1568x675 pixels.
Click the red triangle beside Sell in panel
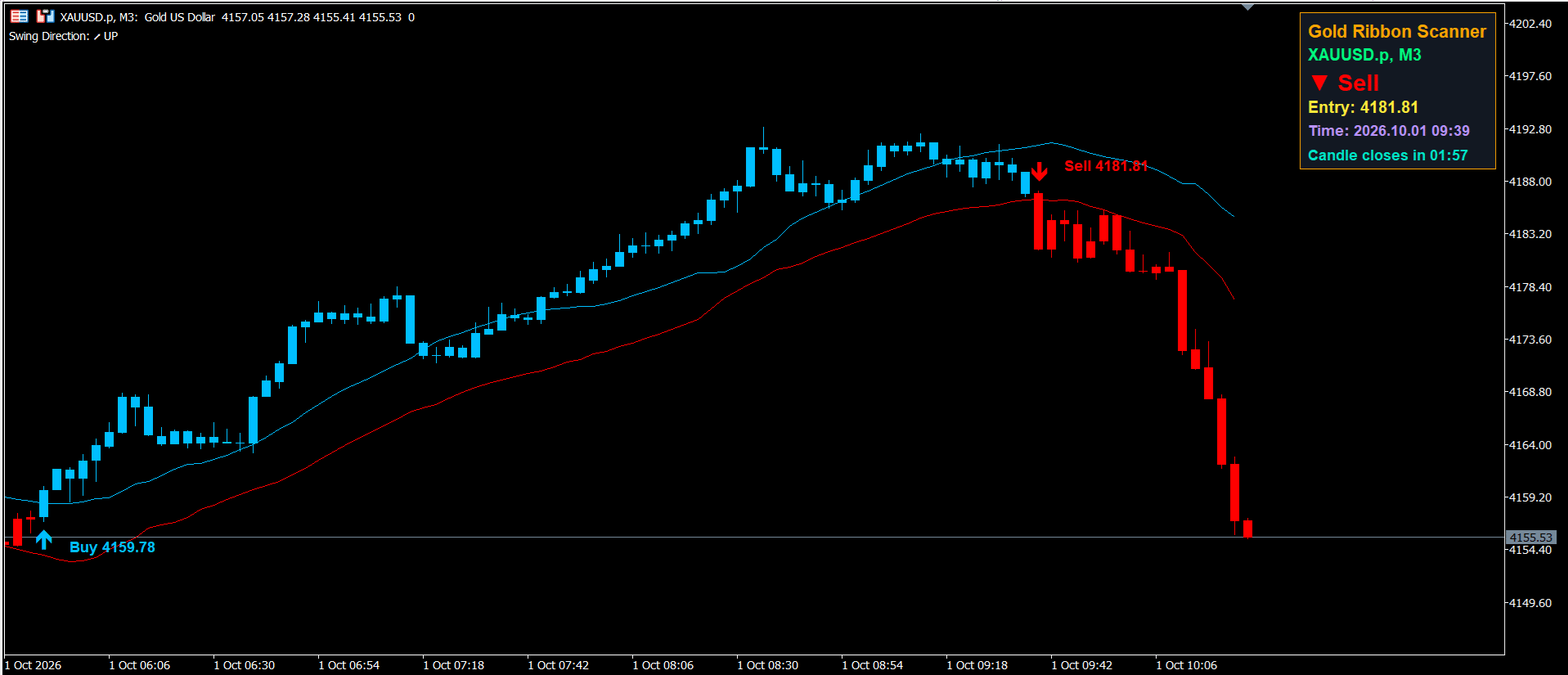tap(1319, 83)
